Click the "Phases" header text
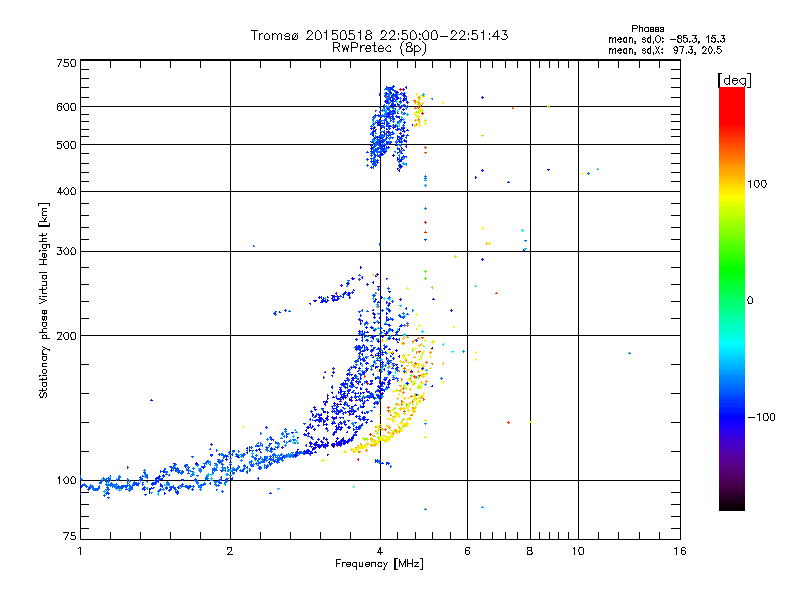The width and height of the screenshot is (800, 600). [x=647, y=29]
